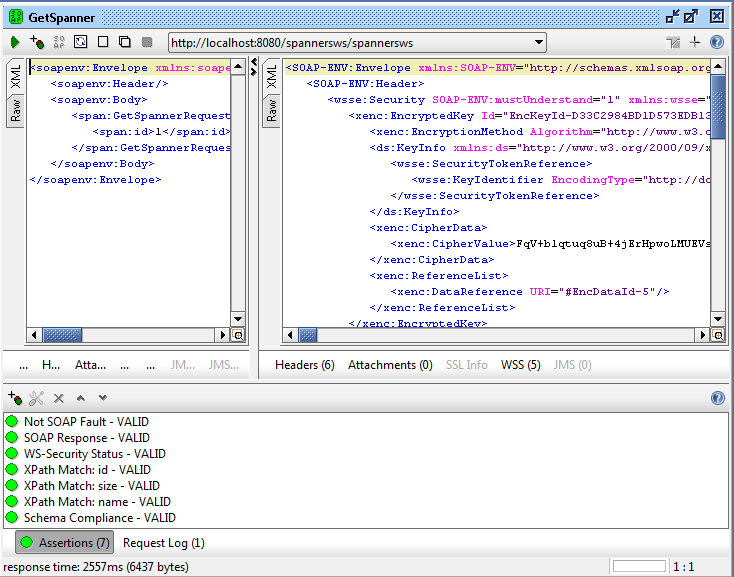Open the request JM... tab
Image resolution: width=734 pixels, height=577 pixels.
point(183,365)
